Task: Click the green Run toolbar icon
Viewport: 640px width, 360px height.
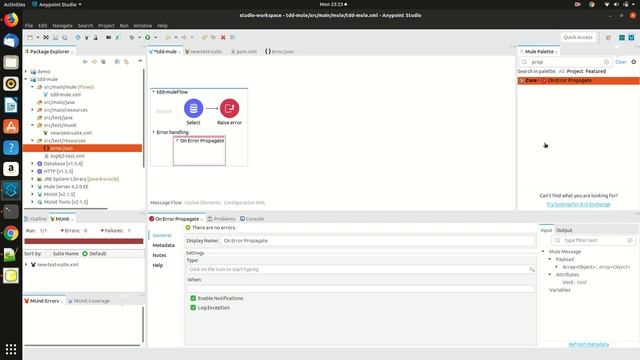Action: (x=148, y=38)
